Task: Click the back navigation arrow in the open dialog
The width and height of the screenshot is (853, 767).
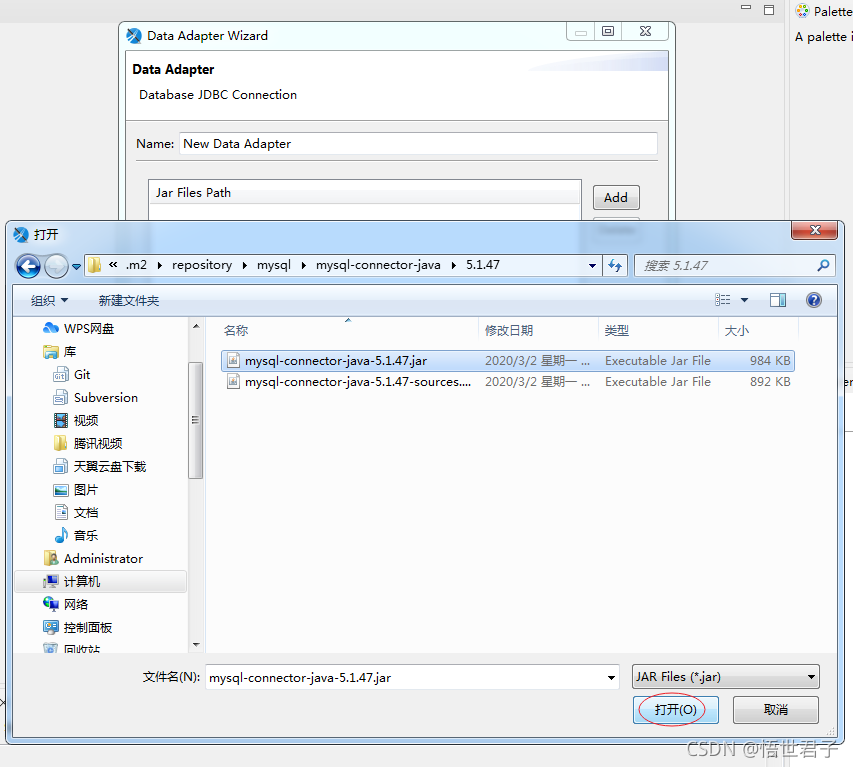Action: [29, 265]
